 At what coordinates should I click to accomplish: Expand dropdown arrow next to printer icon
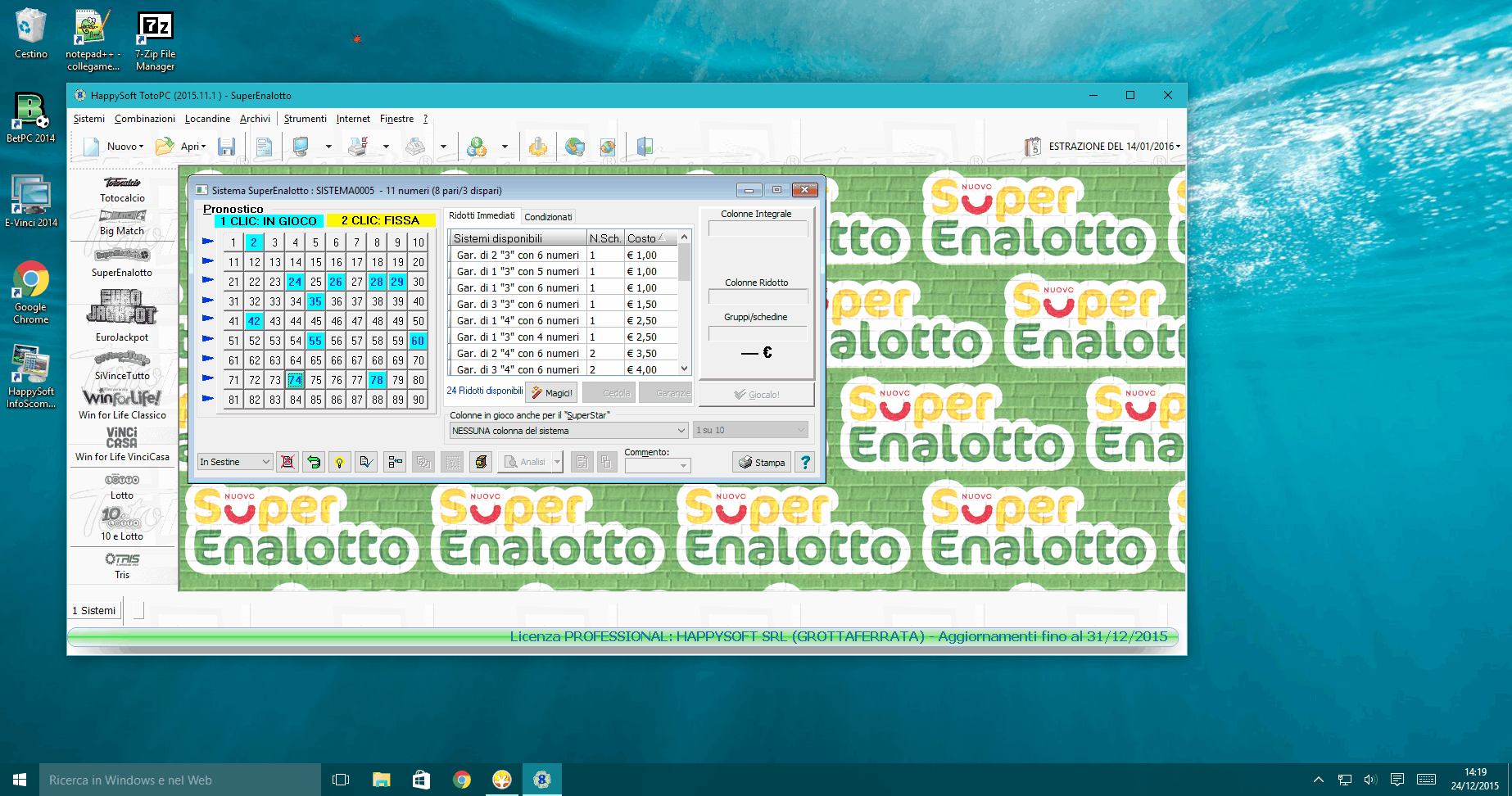386,147
